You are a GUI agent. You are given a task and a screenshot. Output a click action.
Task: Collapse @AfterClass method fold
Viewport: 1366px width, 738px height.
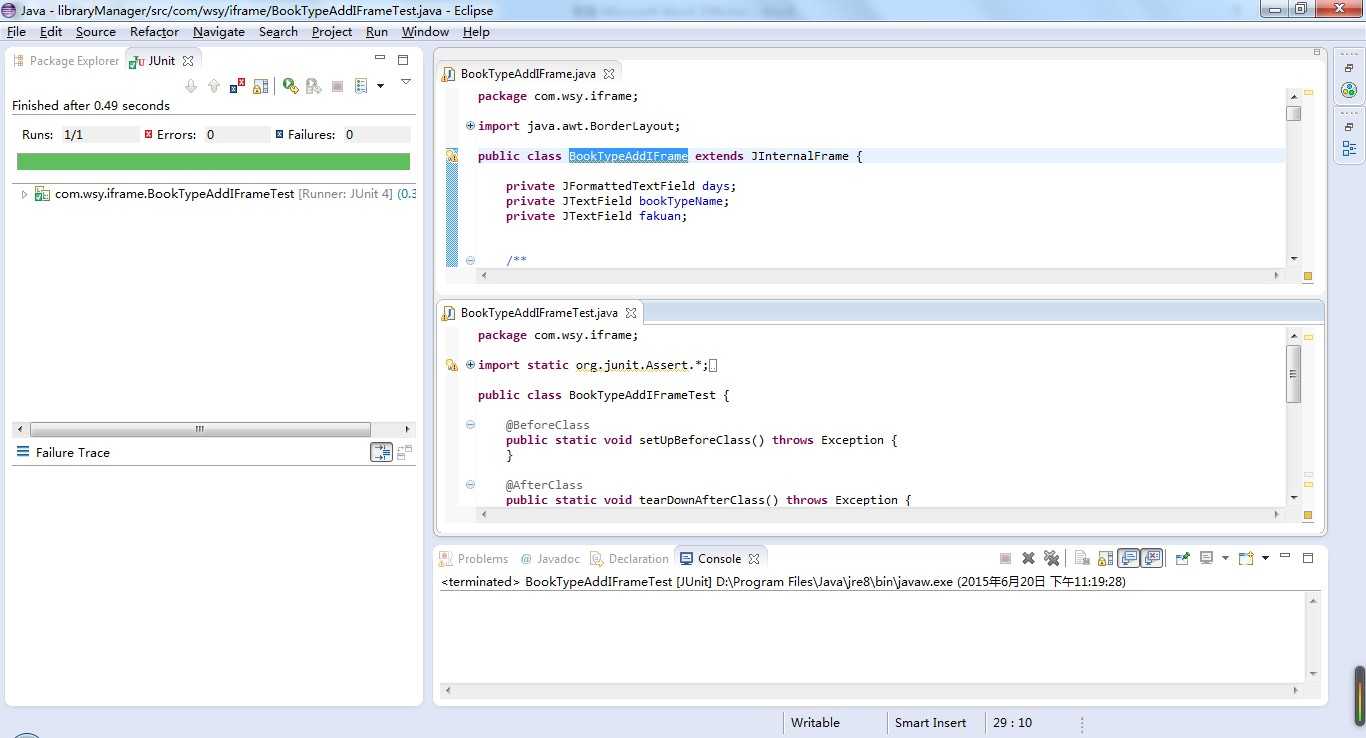point(470,485)
